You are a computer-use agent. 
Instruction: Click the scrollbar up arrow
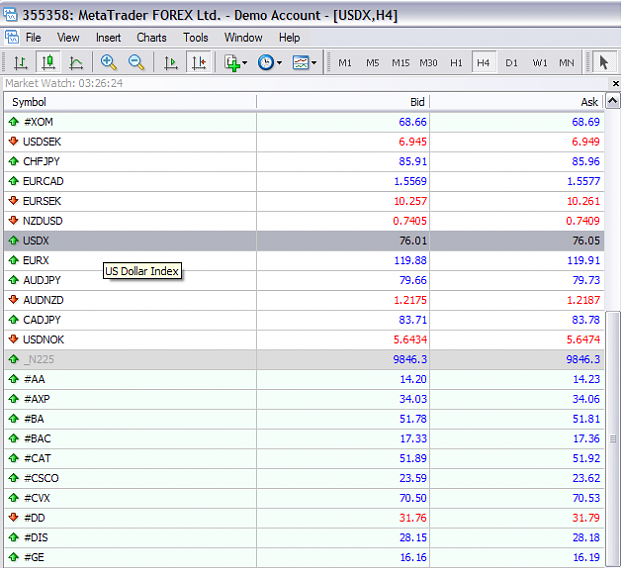coord(613,101)
